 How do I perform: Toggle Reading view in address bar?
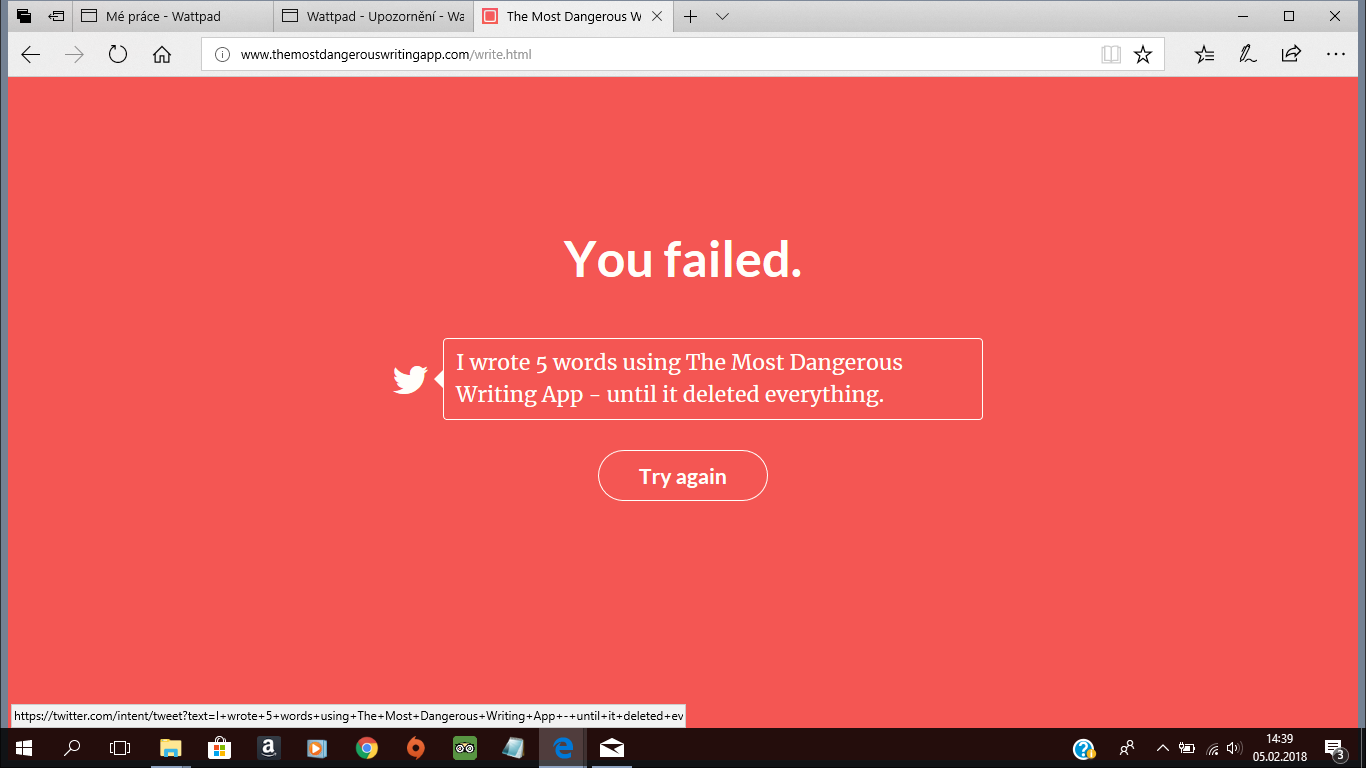[x=1111, y=54]
